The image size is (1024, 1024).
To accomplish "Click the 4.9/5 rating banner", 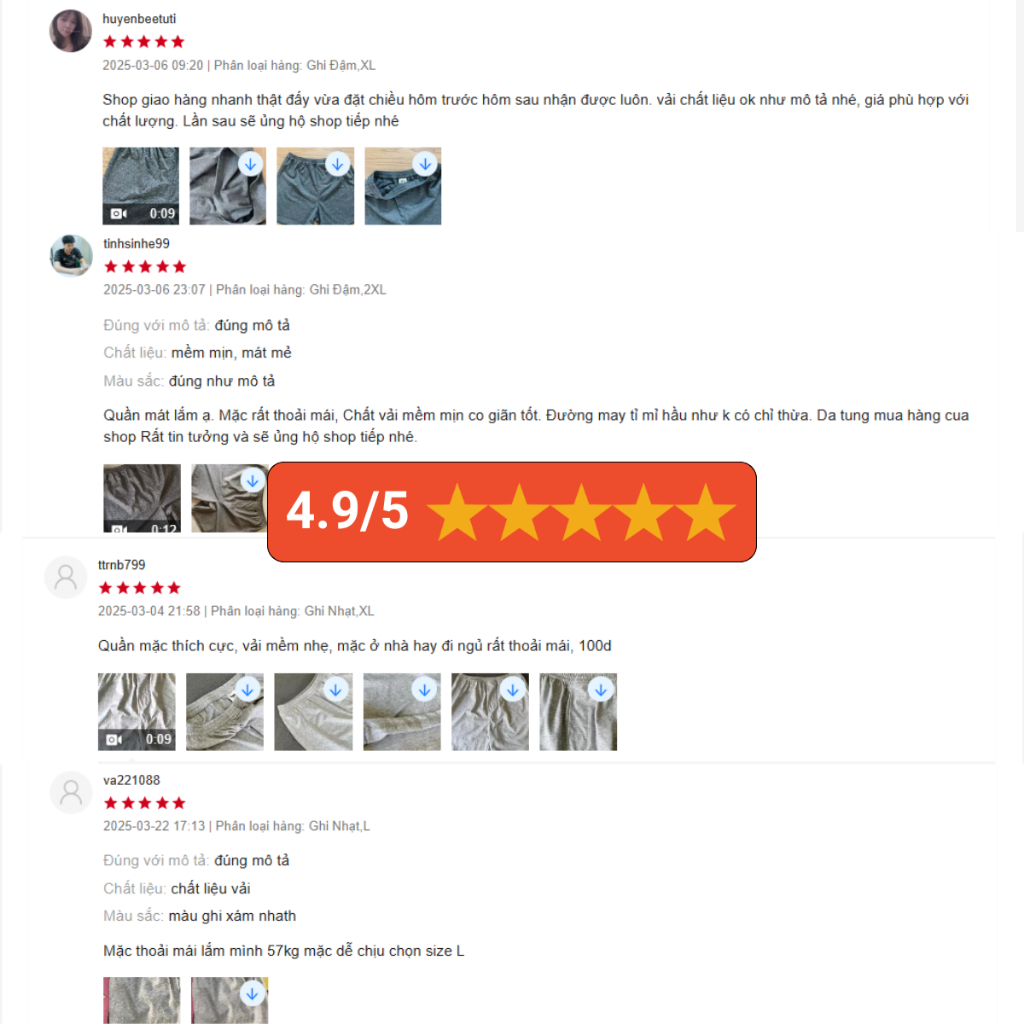I will click(x=512, y=512).
